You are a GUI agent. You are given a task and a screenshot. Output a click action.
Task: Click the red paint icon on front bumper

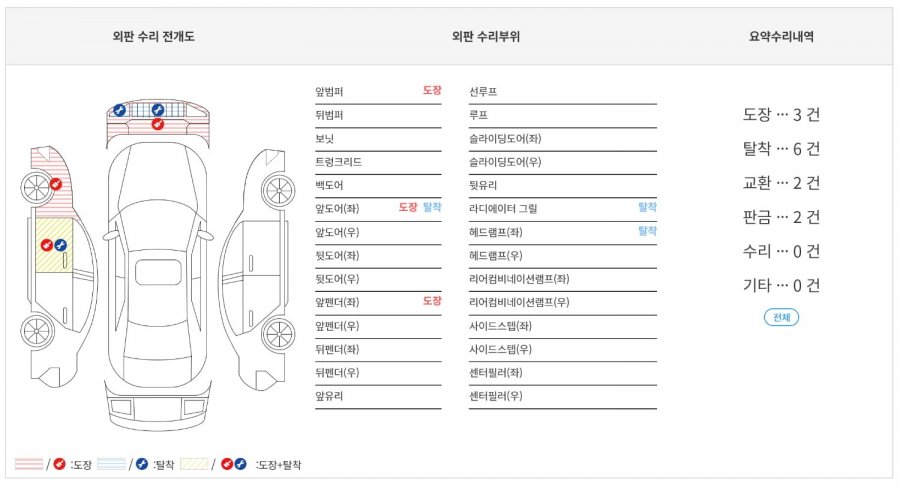pyautogui.click(x=157, y=124)
